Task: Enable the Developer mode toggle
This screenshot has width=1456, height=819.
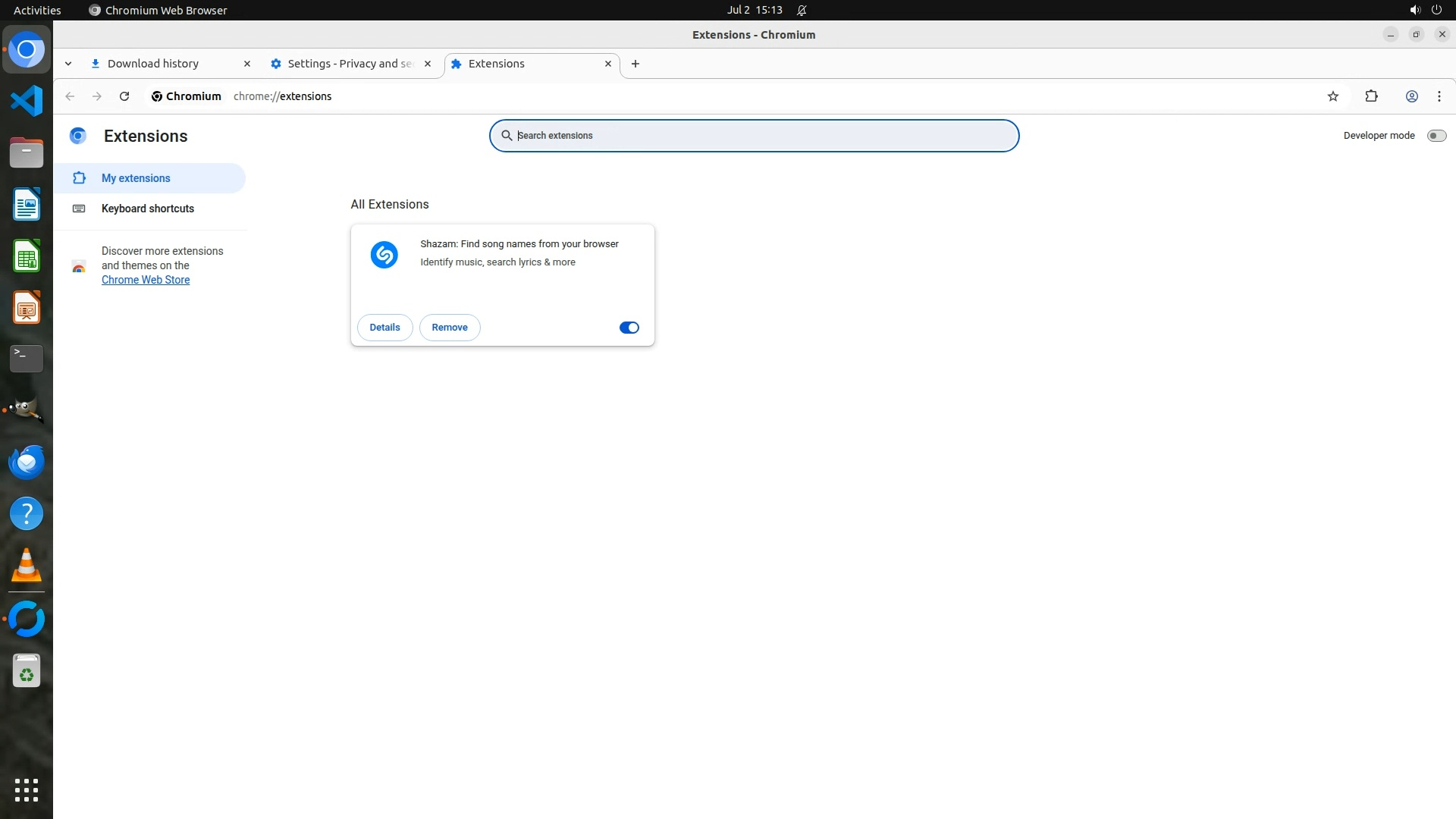Action: point(1436,136)
